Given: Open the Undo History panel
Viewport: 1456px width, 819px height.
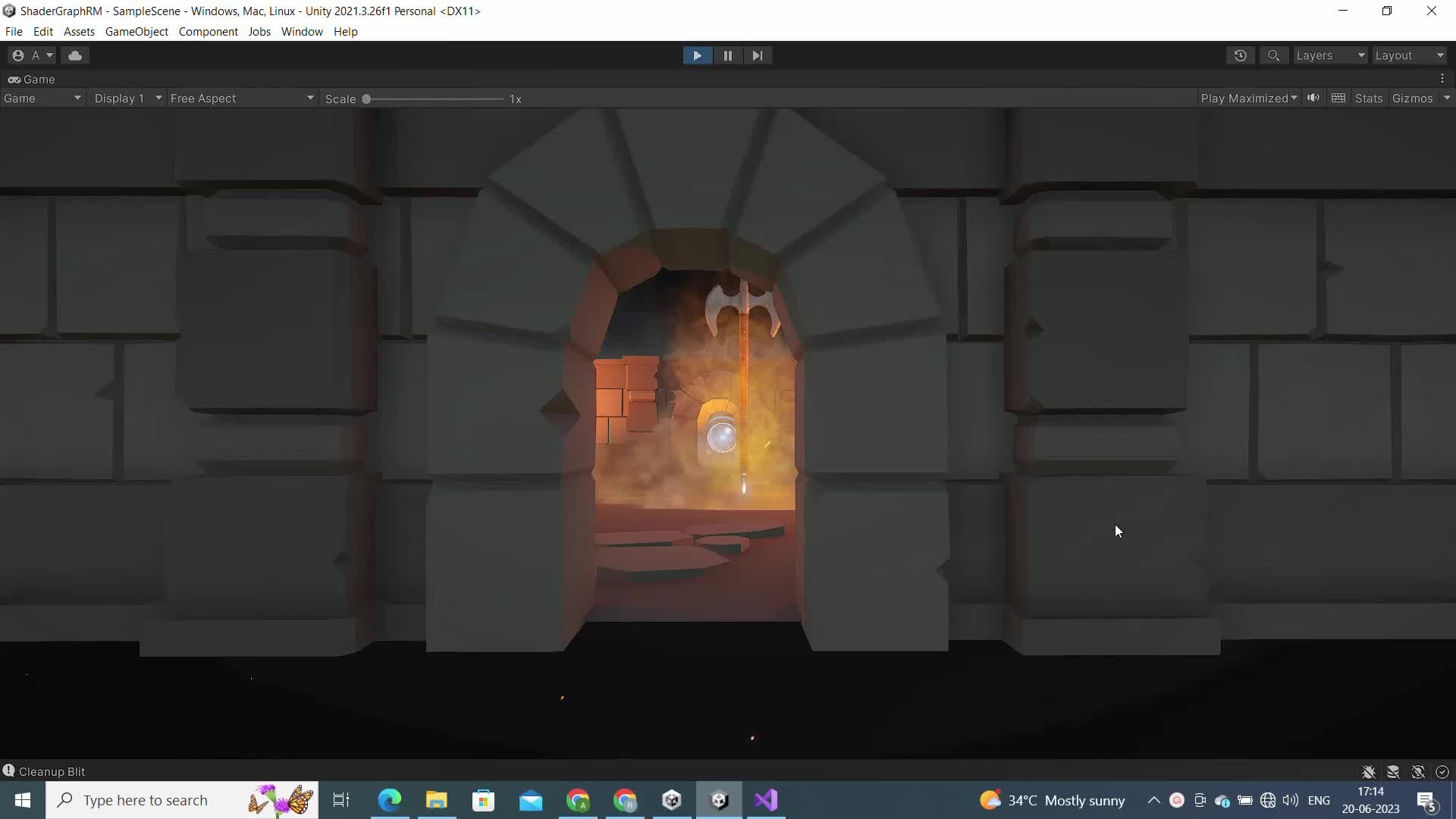Looking at the screenshot, I should click(x=1241, y=55).
